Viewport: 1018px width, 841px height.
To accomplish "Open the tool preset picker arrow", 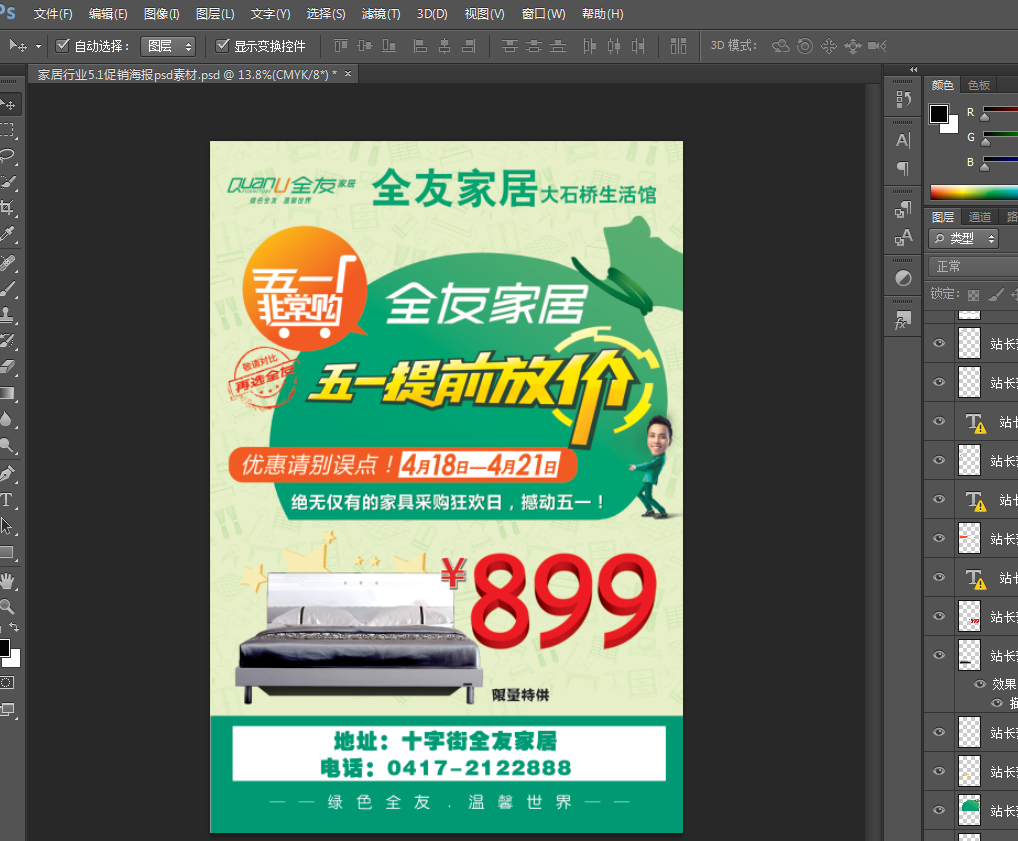I will pos(38,46).
